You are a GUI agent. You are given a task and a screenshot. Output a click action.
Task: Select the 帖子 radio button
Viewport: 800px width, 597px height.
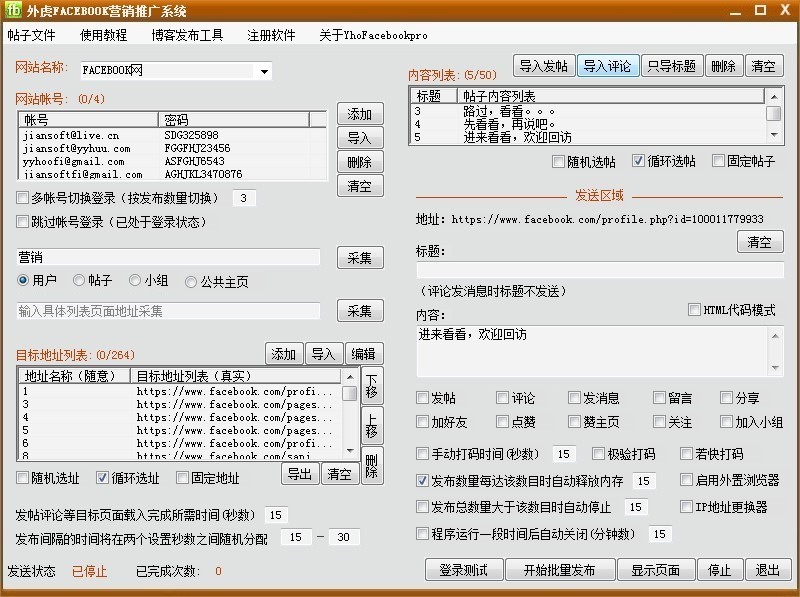pos(79,280)
